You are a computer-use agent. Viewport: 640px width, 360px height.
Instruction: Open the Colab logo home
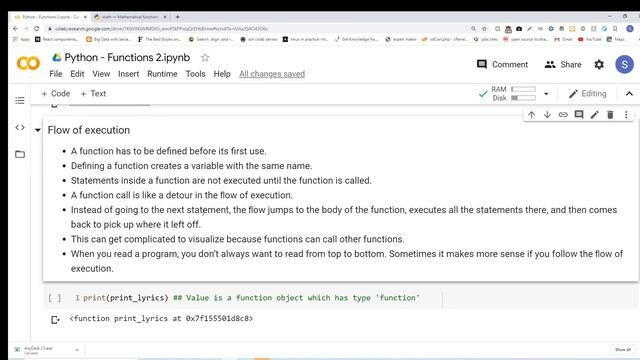tap(28, 63)
